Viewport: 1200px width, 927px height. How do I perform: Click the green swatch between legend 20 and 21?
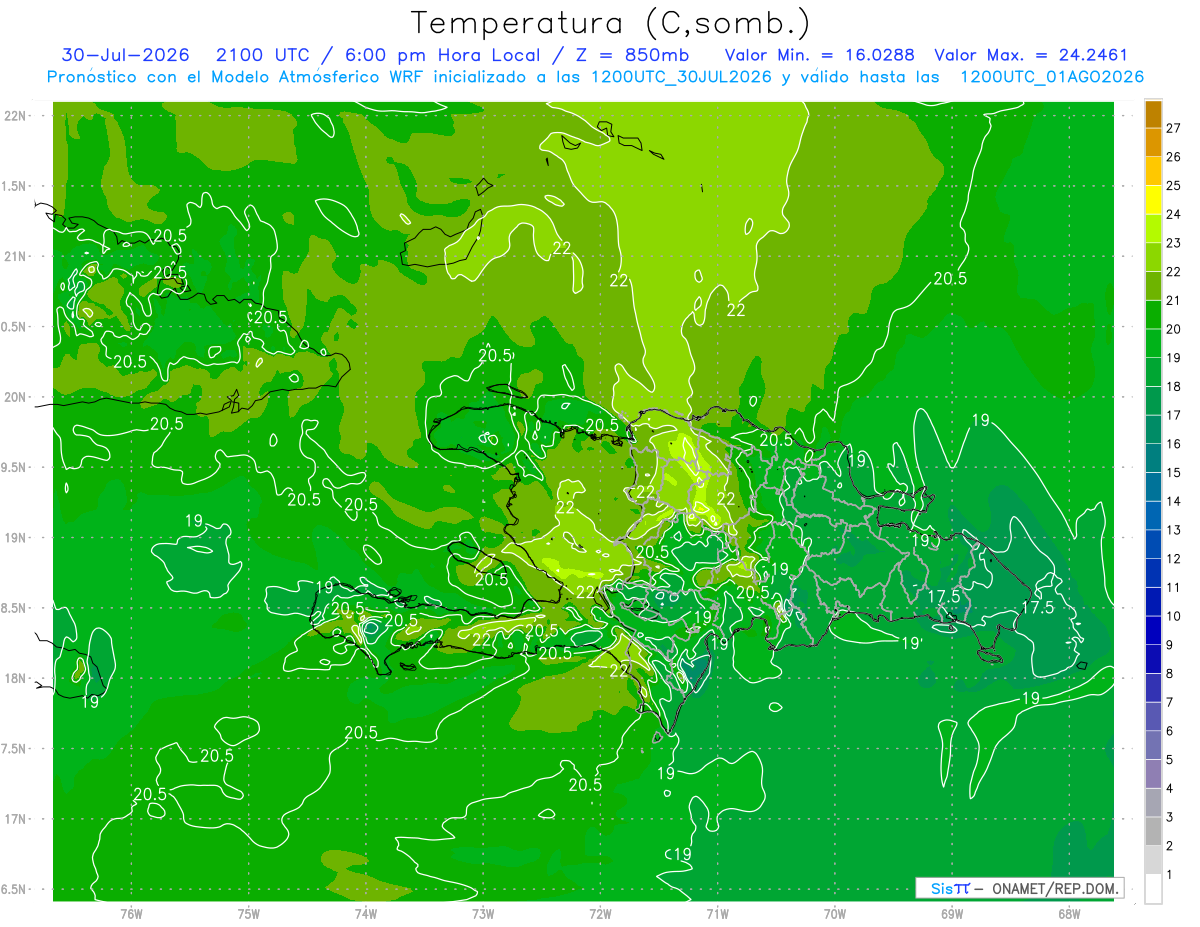1153,314
